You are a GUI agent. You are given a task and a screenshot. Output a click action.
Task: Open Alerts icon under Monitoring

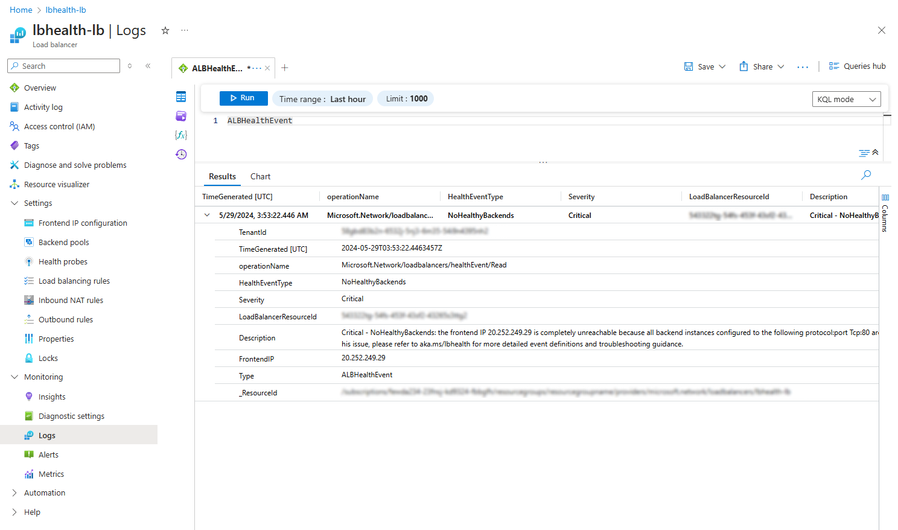[x=29, y=454]
